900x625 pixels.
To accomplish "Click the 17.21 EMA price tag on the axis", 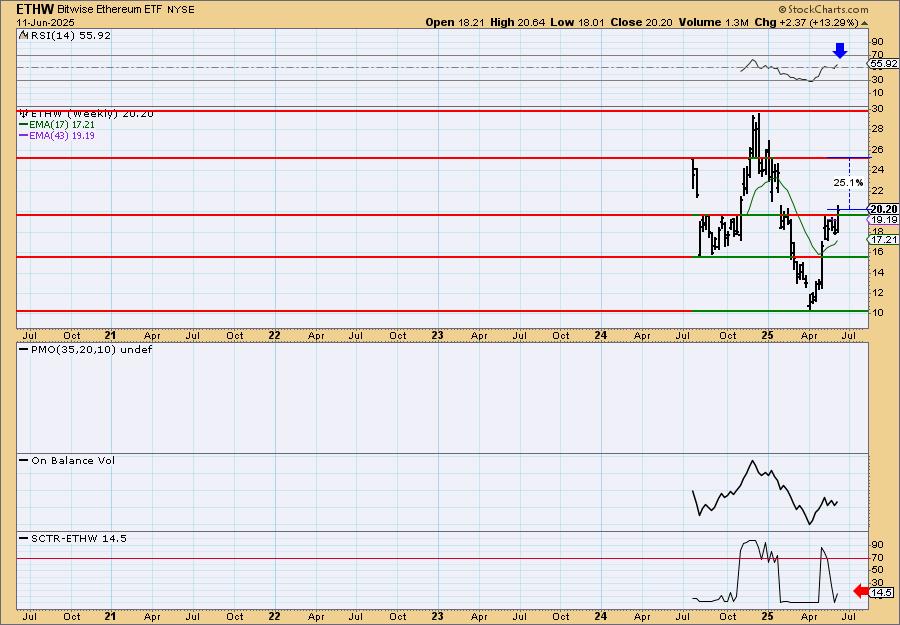I will pos(883,239).
